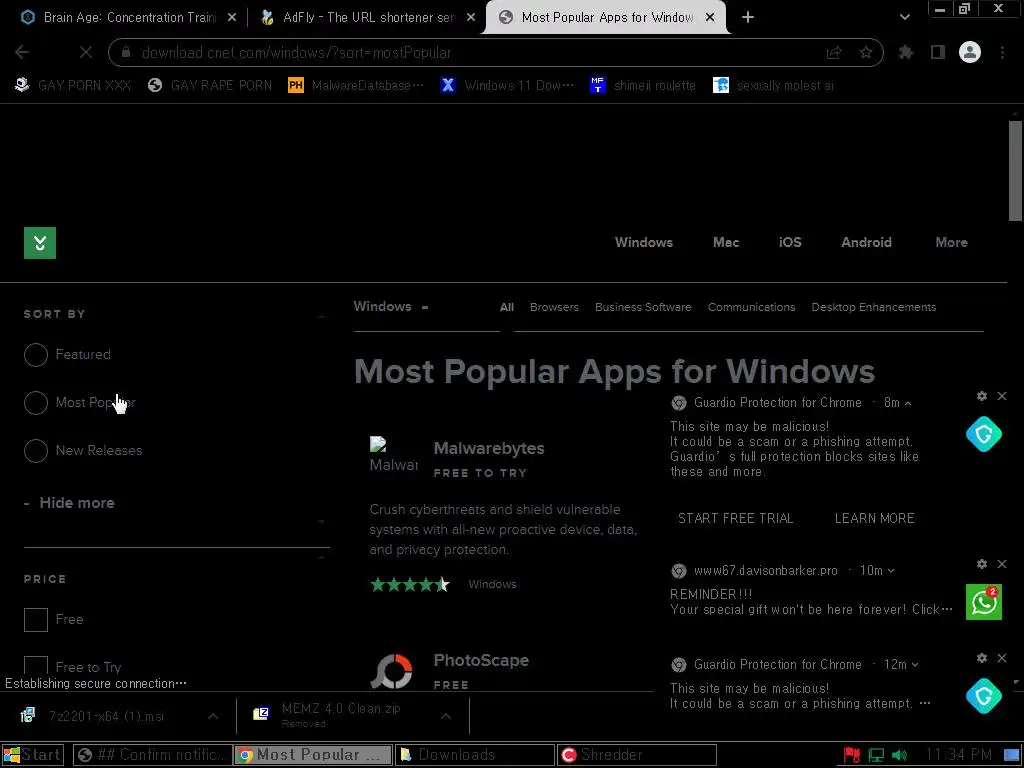Open the More navigation menu
This screenshot has height=768, width=1024.
[x=951, y=242]
